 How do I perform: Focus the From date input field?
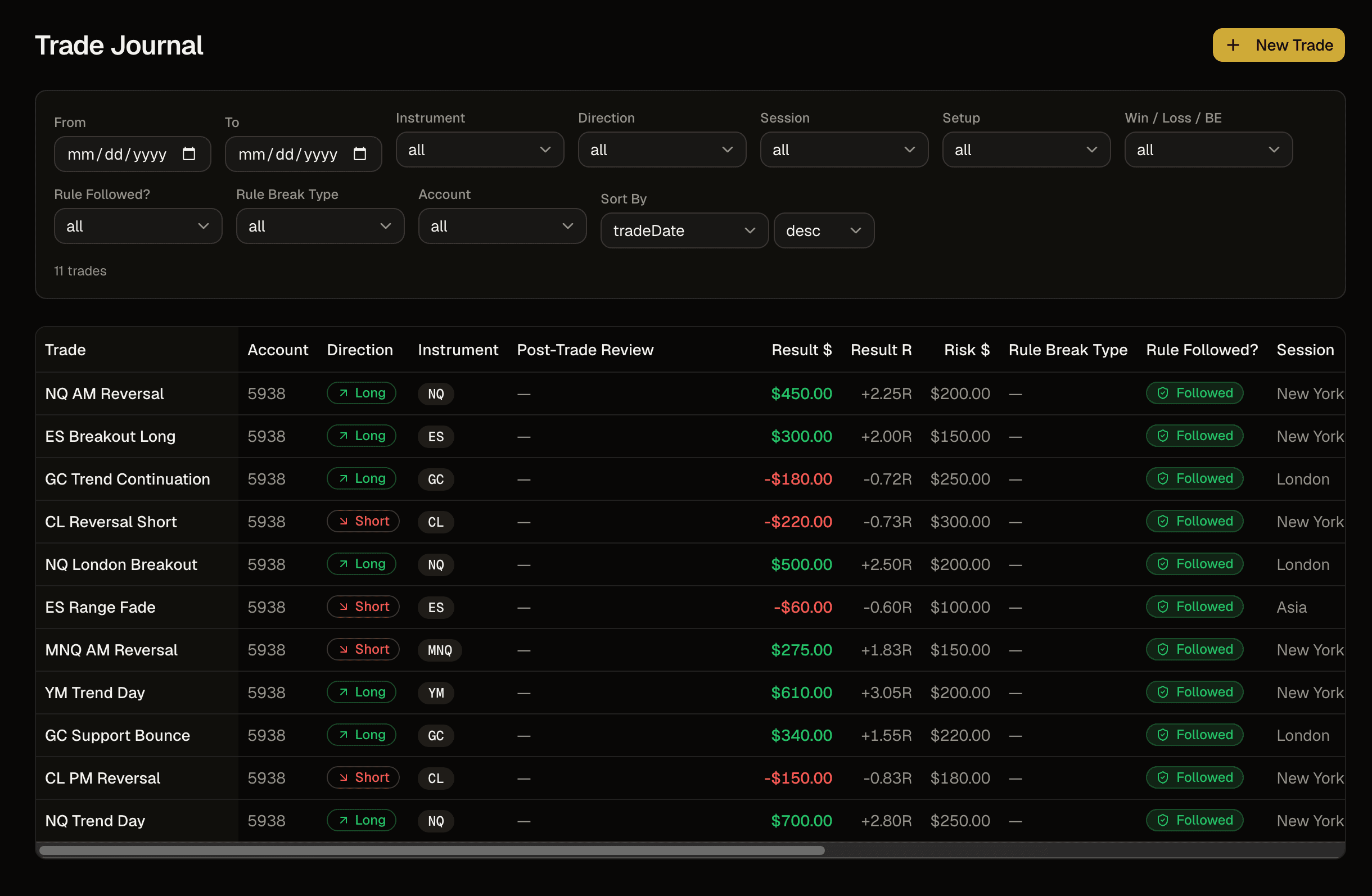pos(133,154)
